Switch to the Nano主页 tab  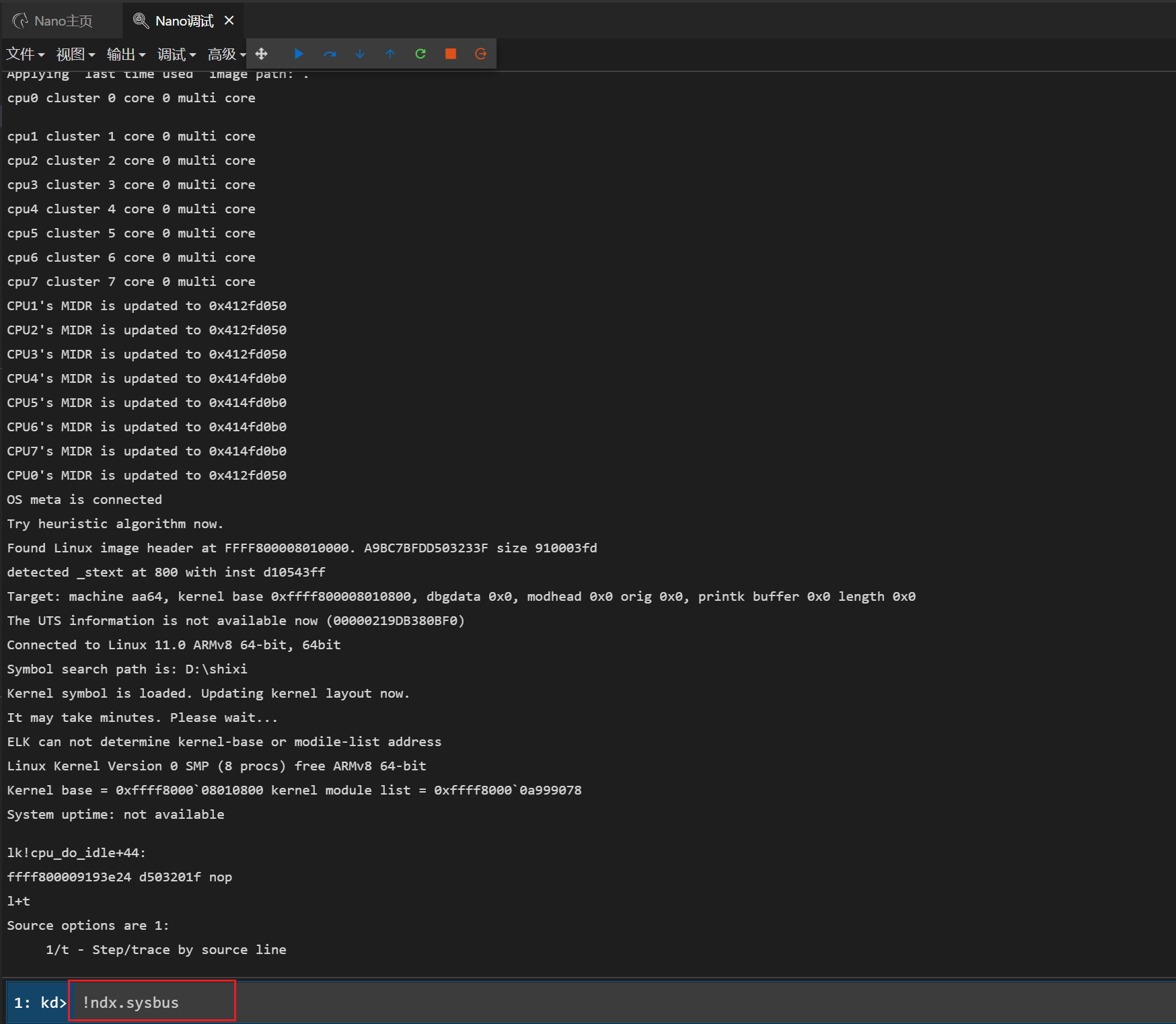pyautogui.click(x=63, y=22)
